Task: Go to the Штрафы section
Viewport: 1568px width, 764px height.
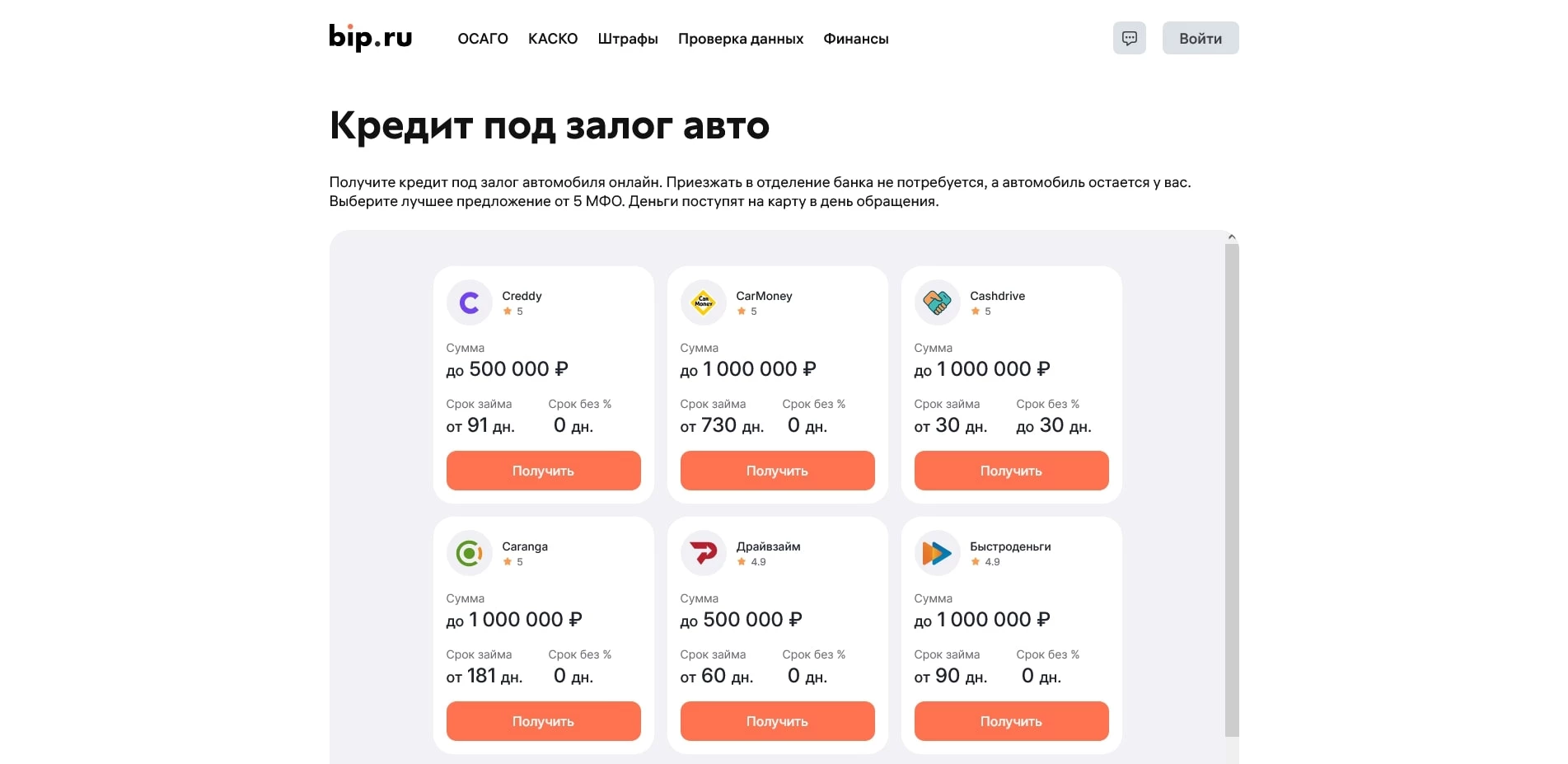Action: click(628, 39)
